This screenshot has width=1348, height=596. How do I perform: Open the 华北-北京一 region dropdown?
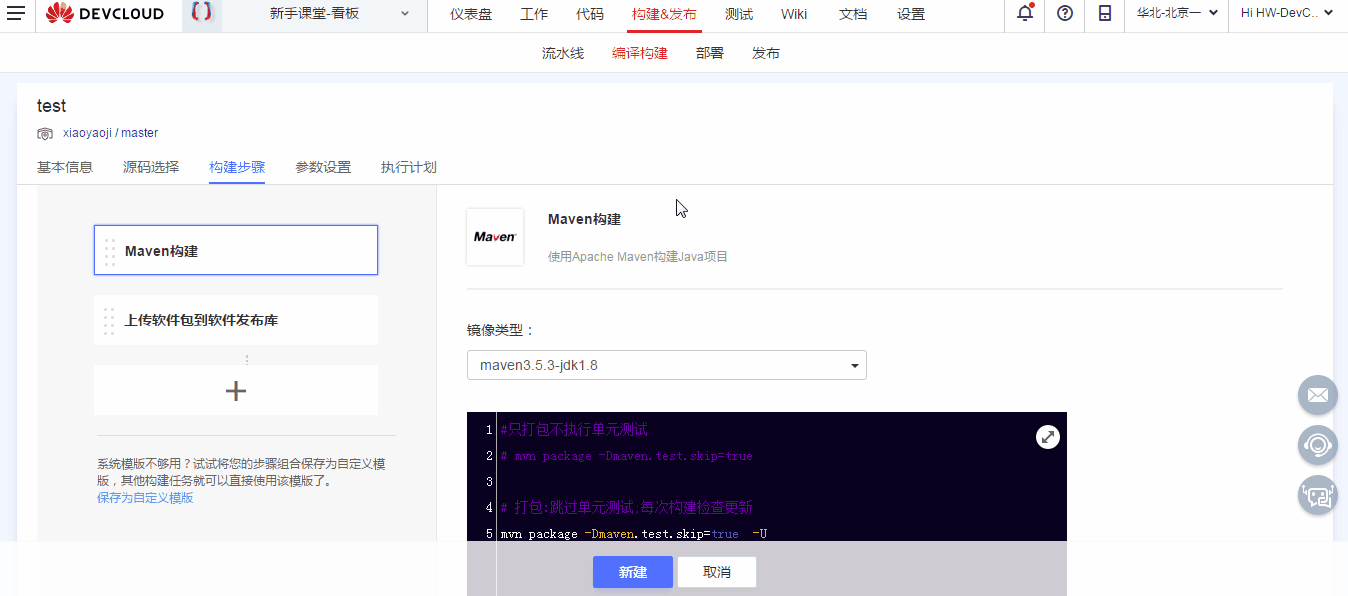point(1176,14)
